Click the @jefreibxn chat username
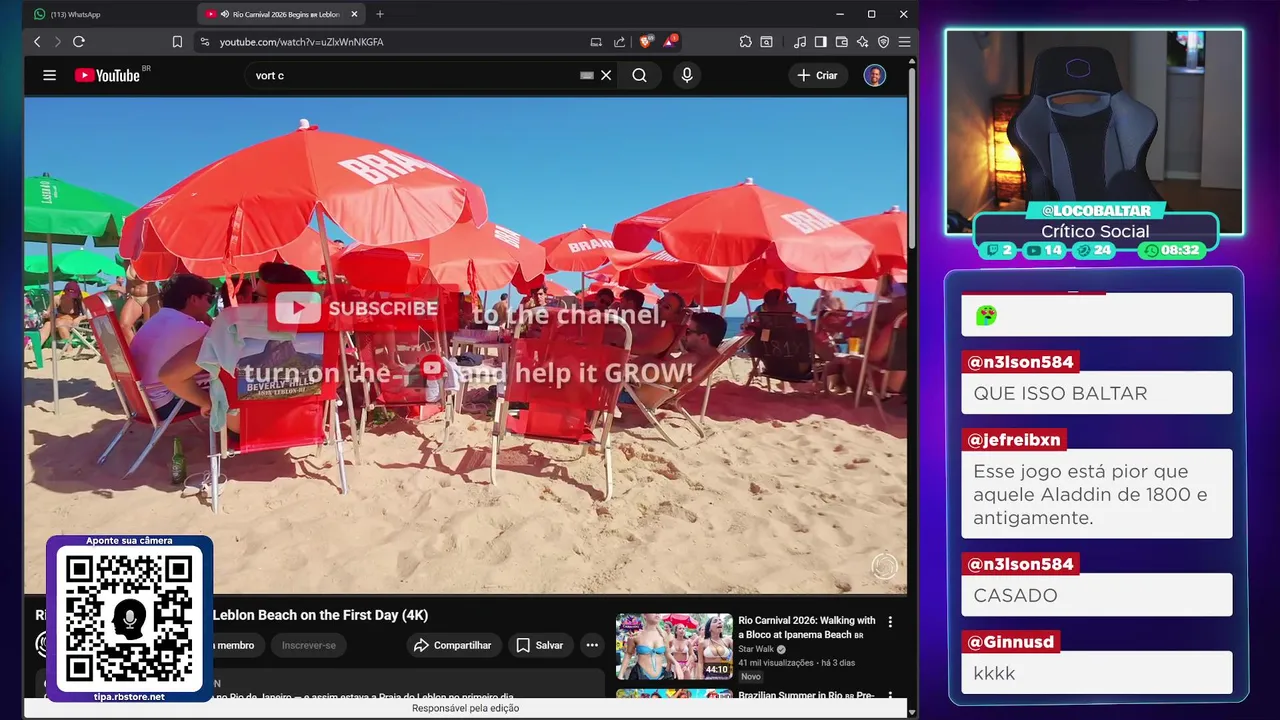1280x720 pixels. [x=1014, y=440]
